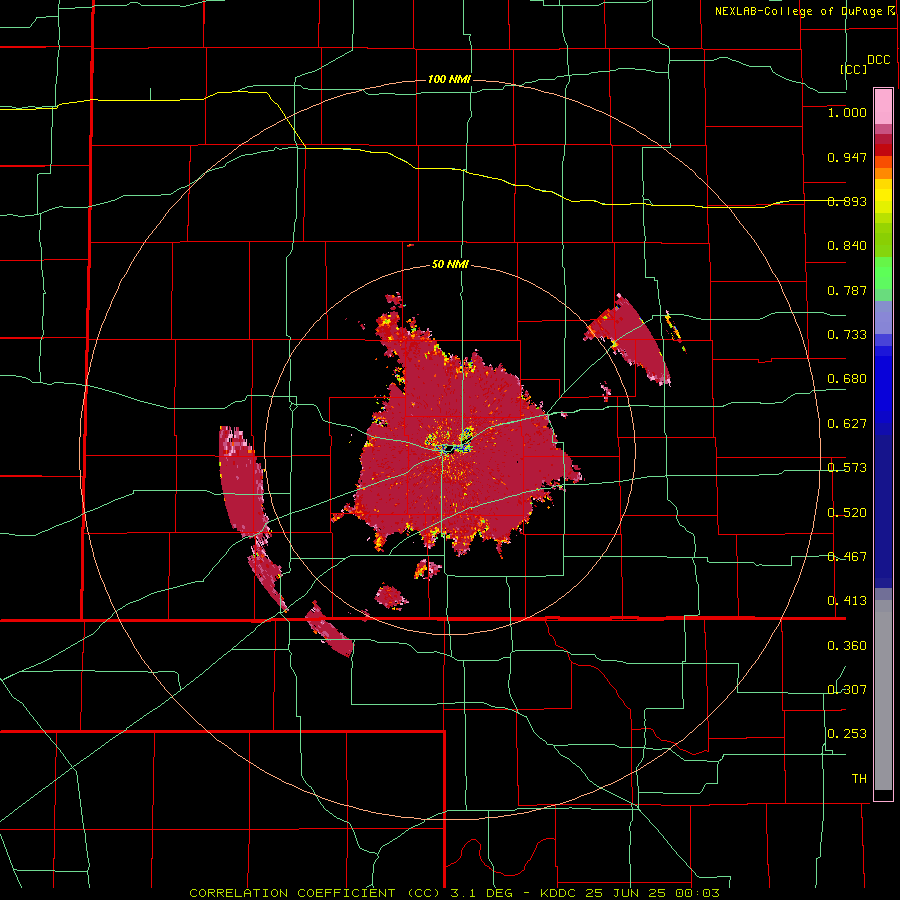The image size is (900, 900).
Task: Click the 0.307 color scale value
Action: (847, 690)
